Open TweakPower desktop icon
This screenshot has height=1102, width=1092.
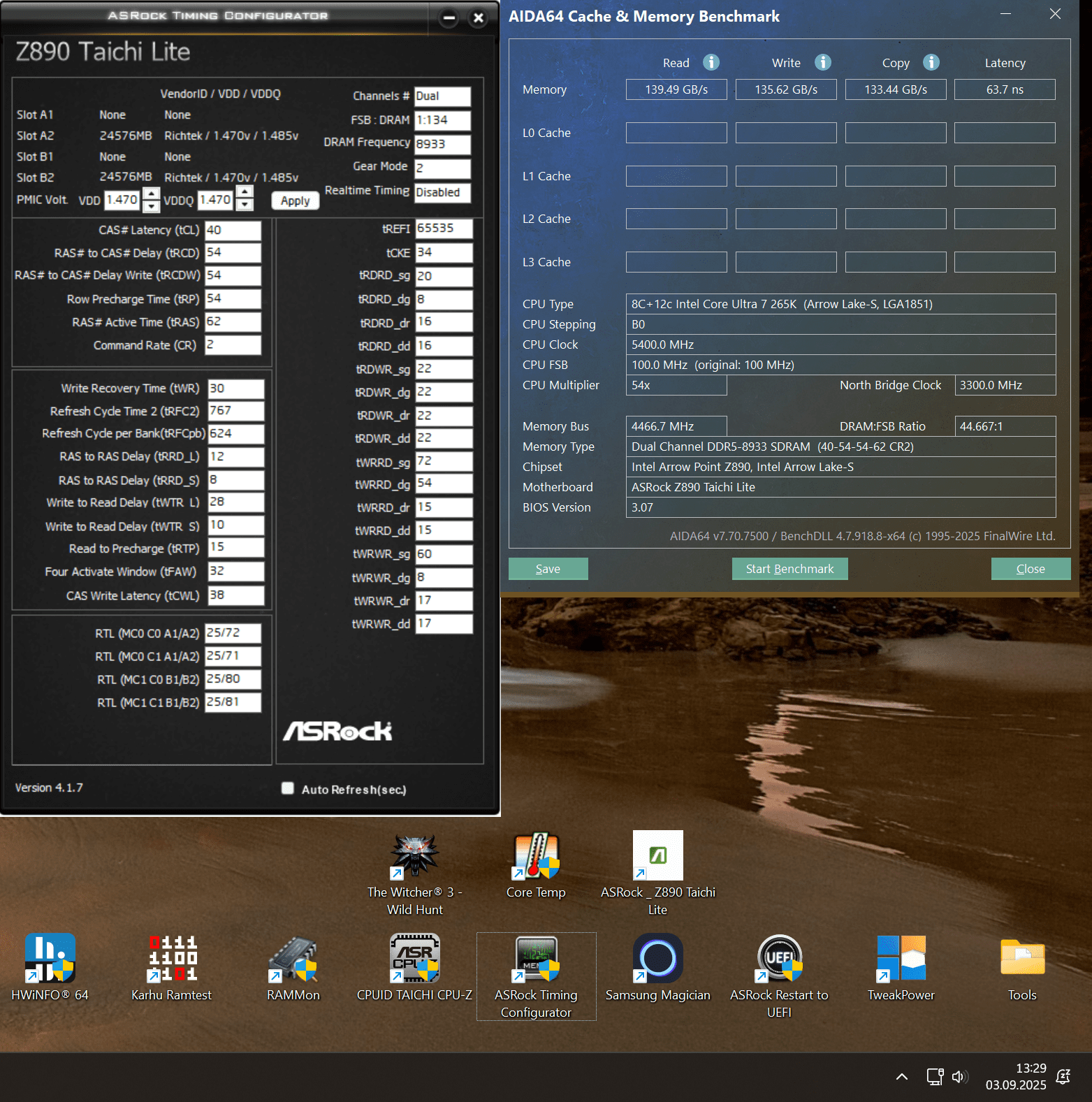(901, 967)
